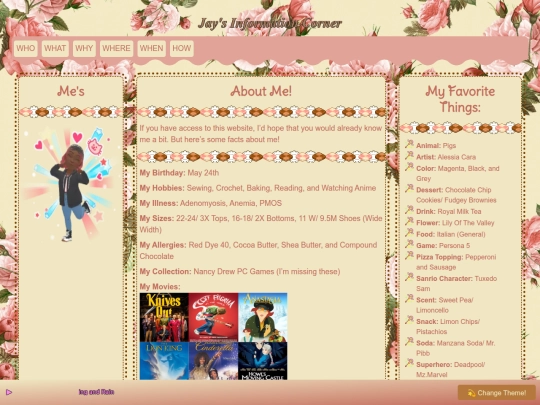This screenshot has height=405, width=540.
Task: Click the bullet icon beside Flower entry
Action: 409,221
